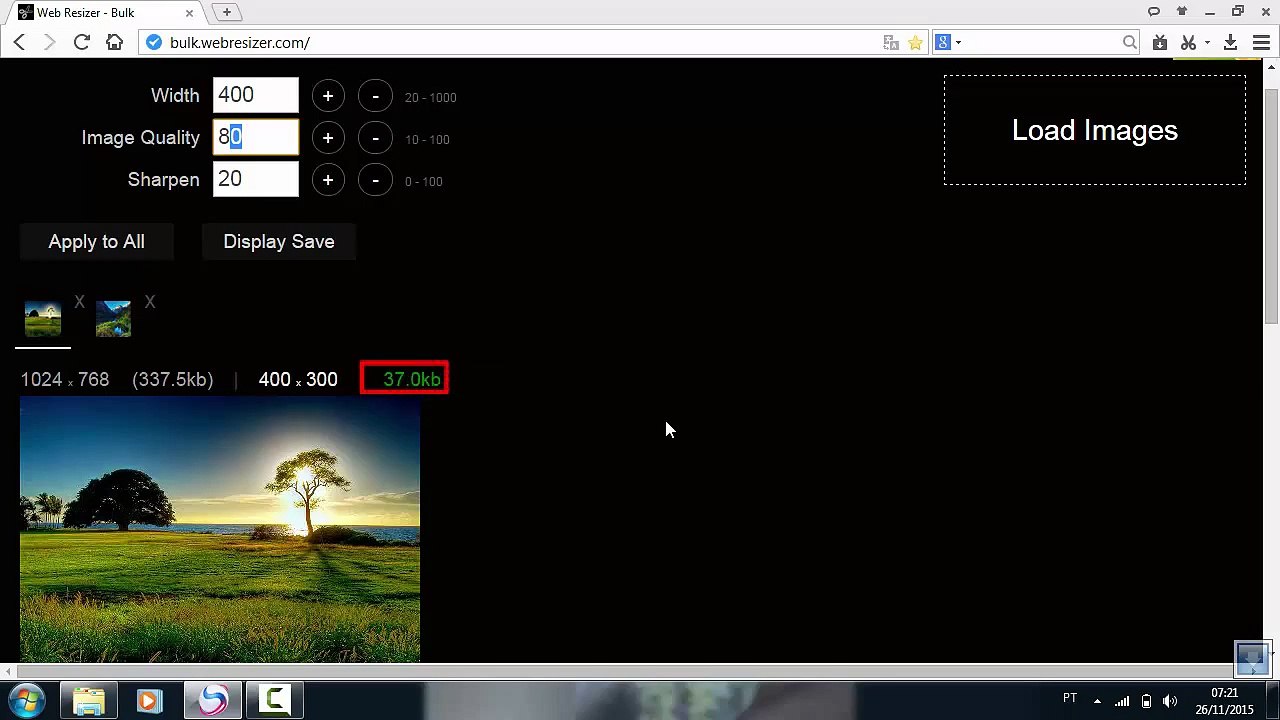The width and height of the screenshot is (1280, 720).
Task: Click the video download toolbar icon
Action: click(1160, 42)
